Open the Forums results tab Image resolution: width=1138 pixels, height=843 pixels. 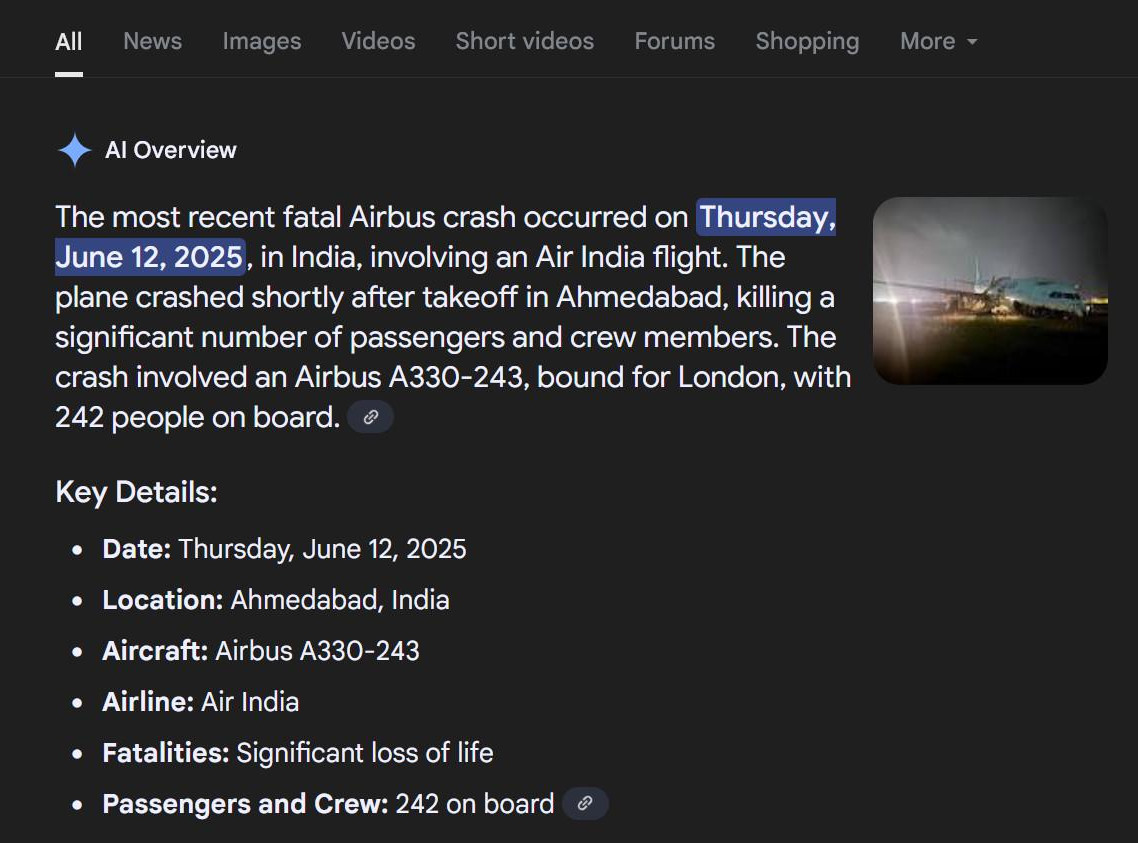point(674,41)
